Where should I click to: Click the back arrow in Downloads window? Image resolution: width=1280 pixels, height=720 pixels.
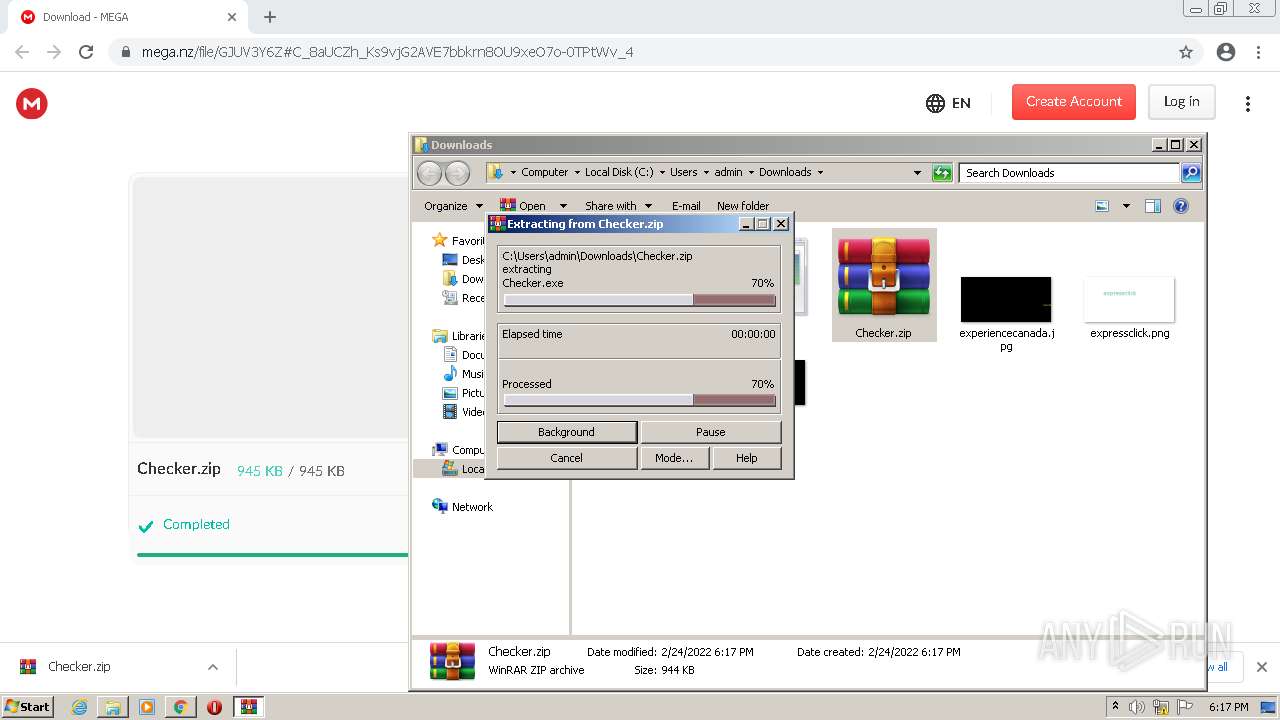pyautogui.click(x=429, y=173)
